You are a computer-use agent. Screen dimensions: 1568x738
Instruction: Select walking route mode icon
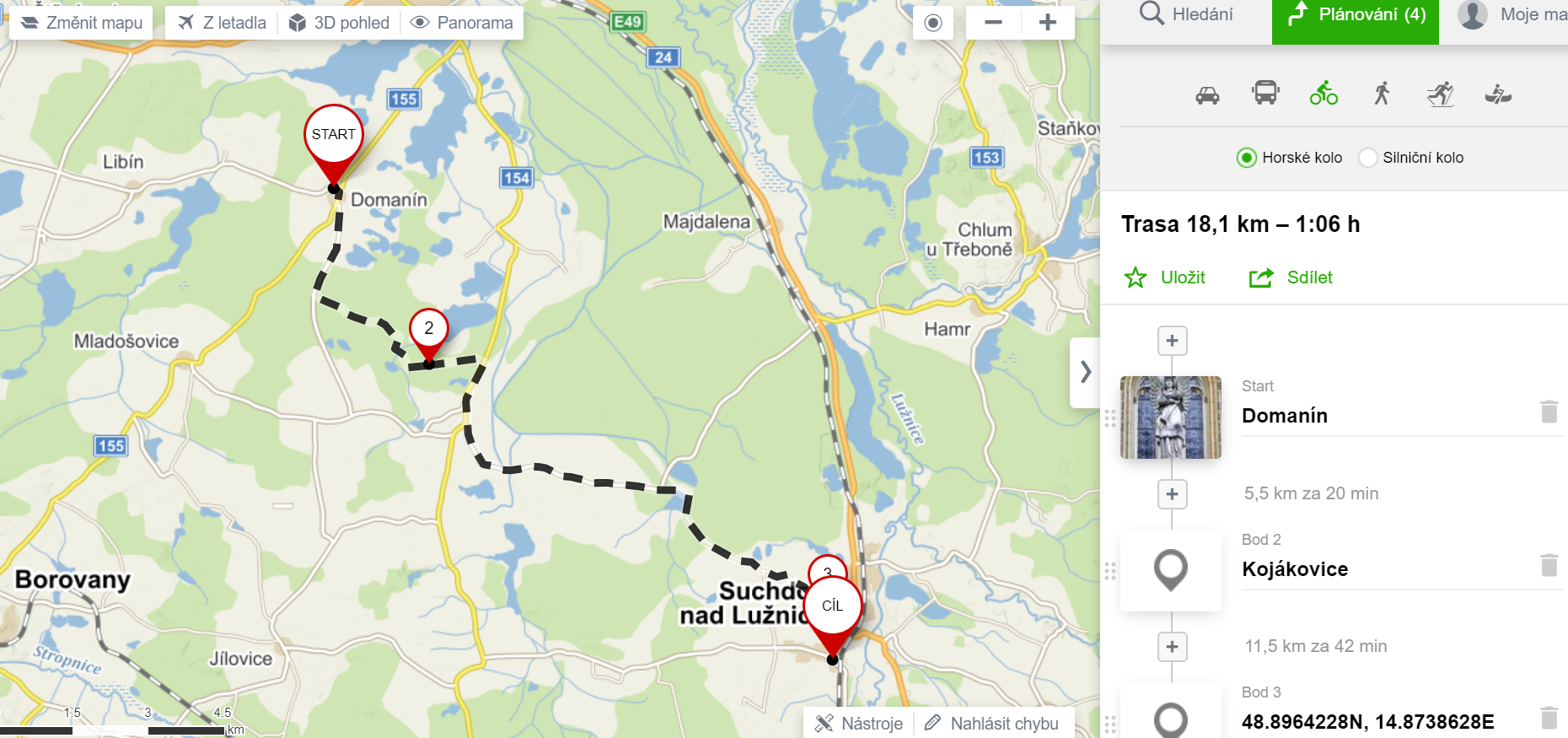pyautogui.click(x=1382, y=93)
